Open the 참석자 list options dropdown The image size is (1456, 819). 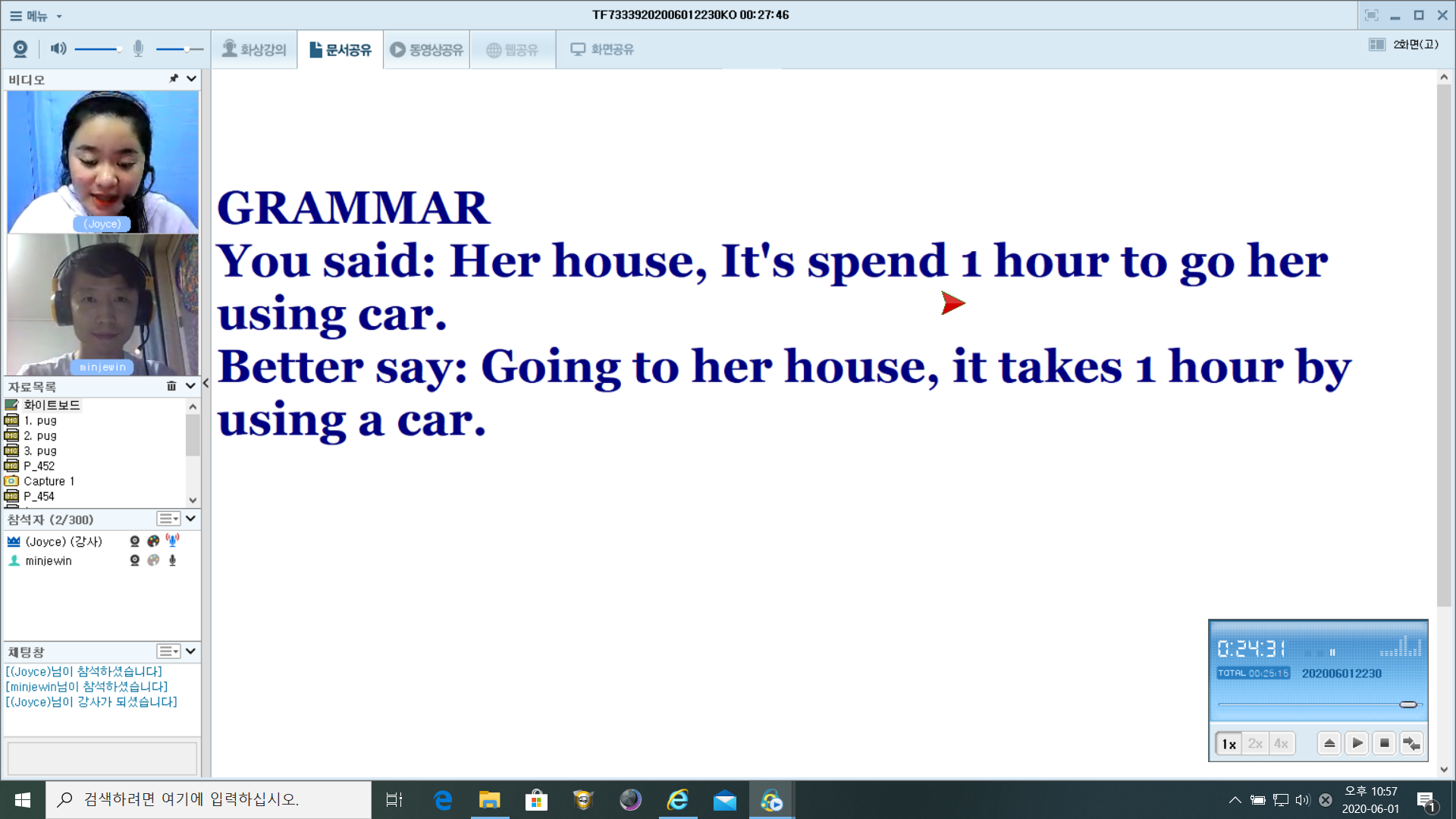pos(168,519)
